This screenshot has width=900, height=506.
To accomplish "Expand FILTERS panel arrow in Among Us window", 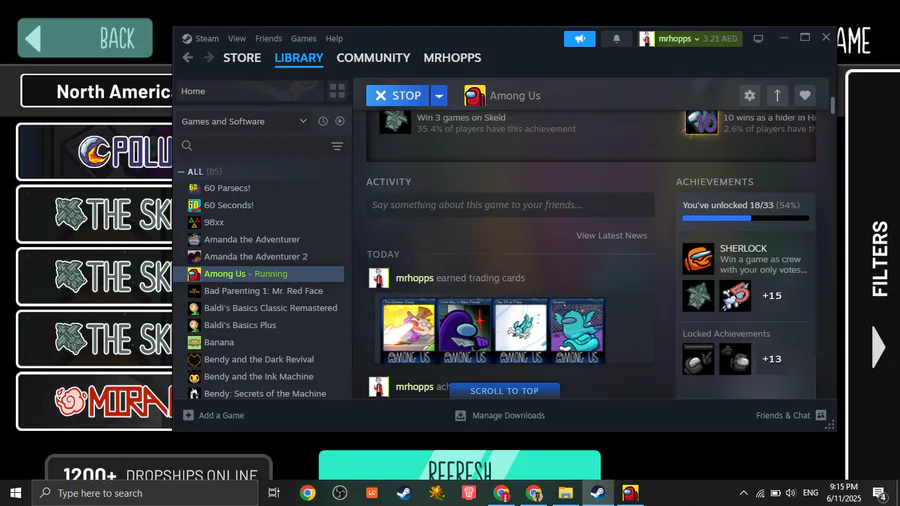I will coord(878,347).
